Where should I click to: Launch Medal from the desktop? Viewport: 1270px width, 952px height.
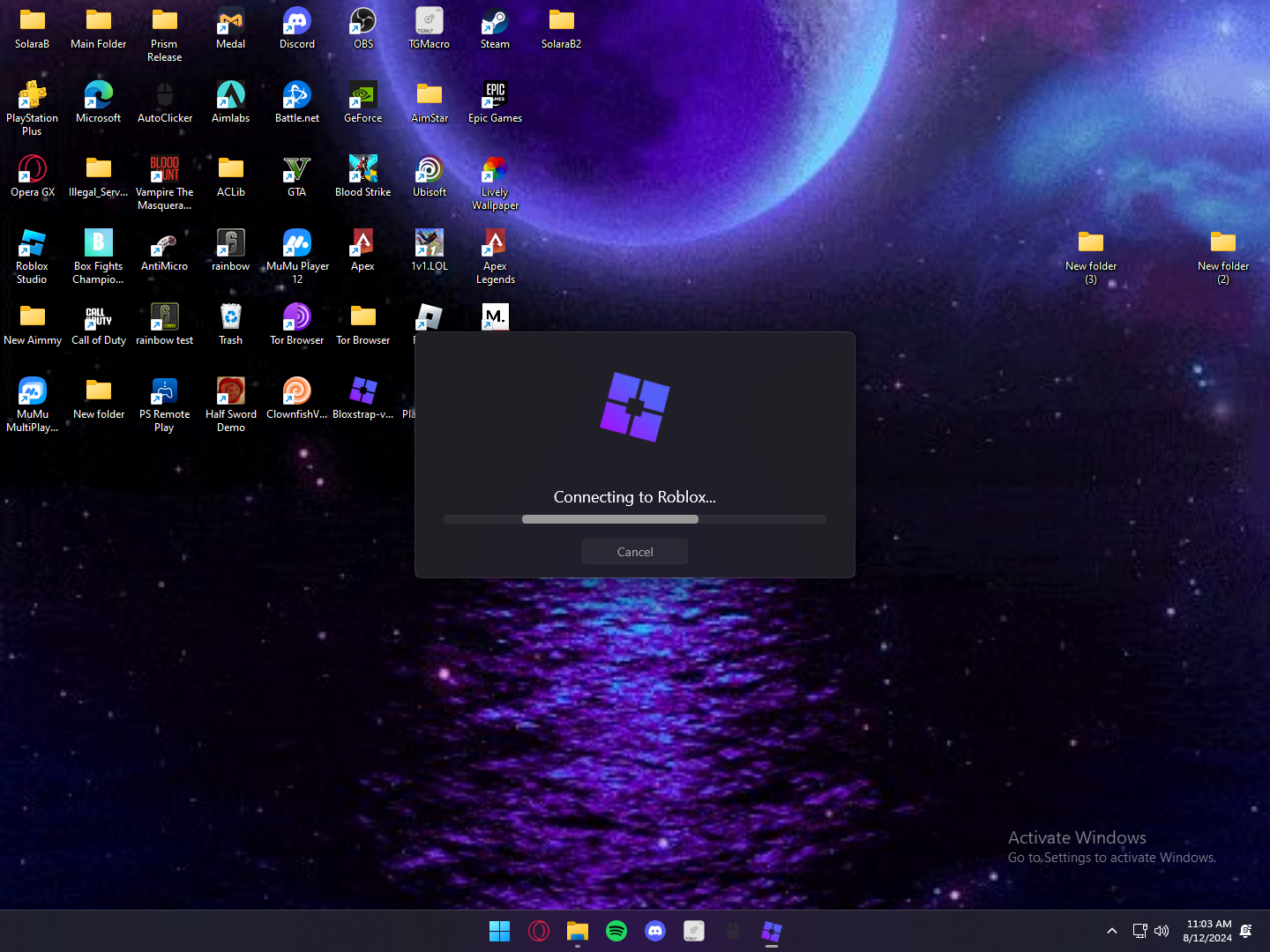tap(231, 28)
